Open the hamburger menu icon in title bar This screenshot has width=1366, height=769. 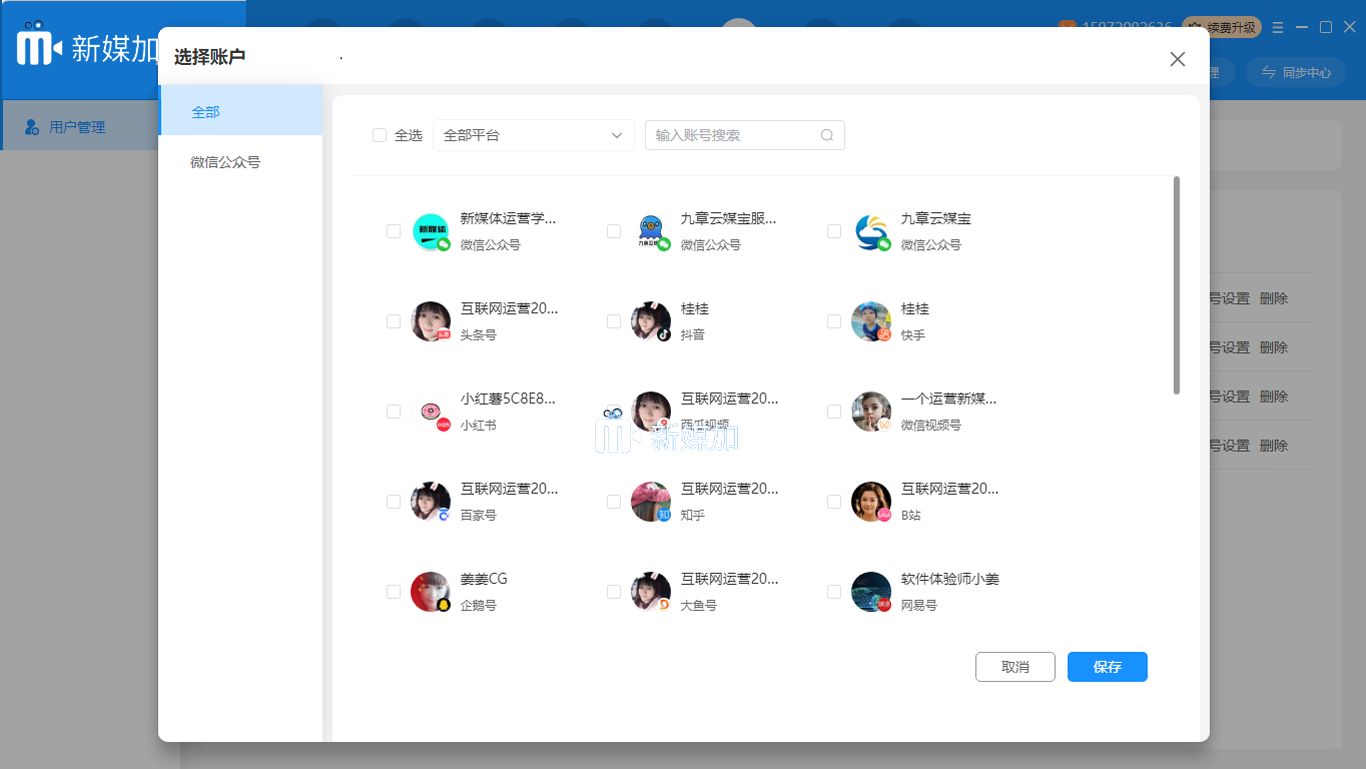[1278, 28]
